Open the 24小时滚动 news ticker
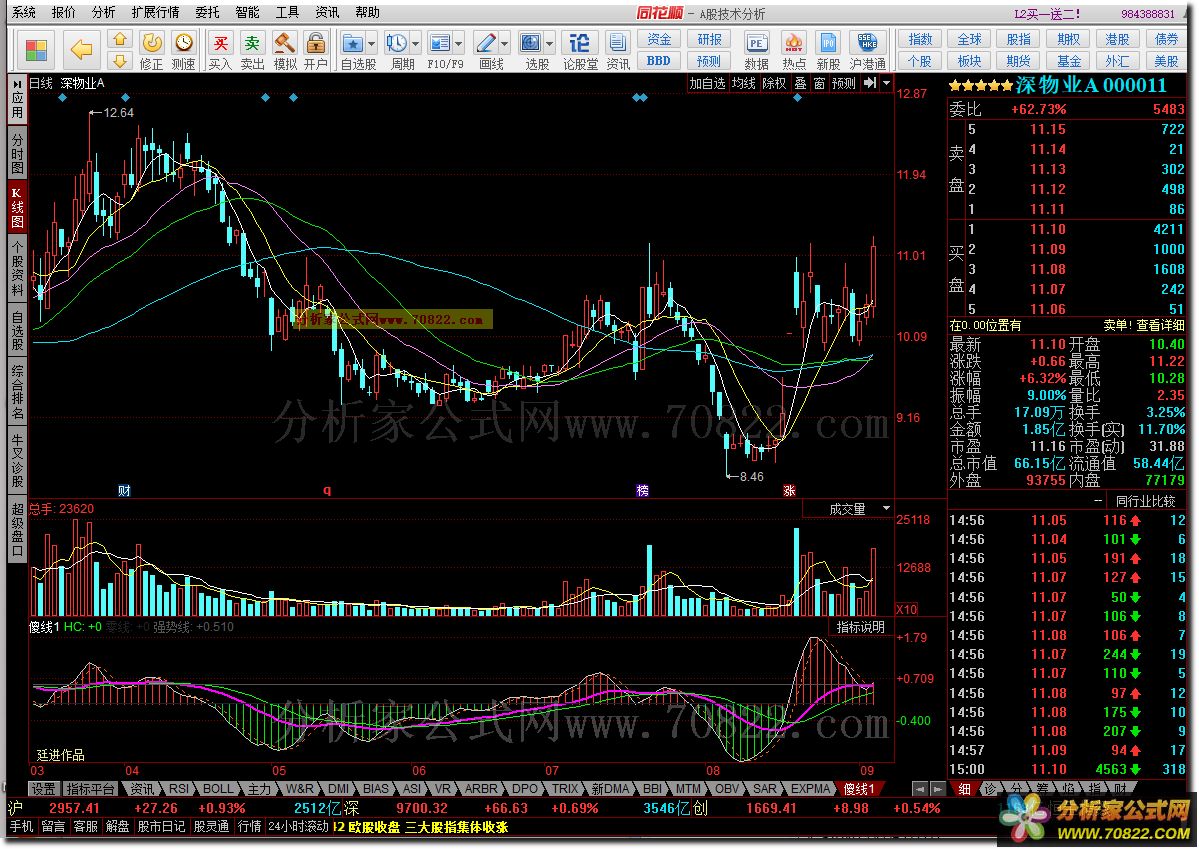The width and height of the screenshot is (1199, 849). [x=298, y=827]
